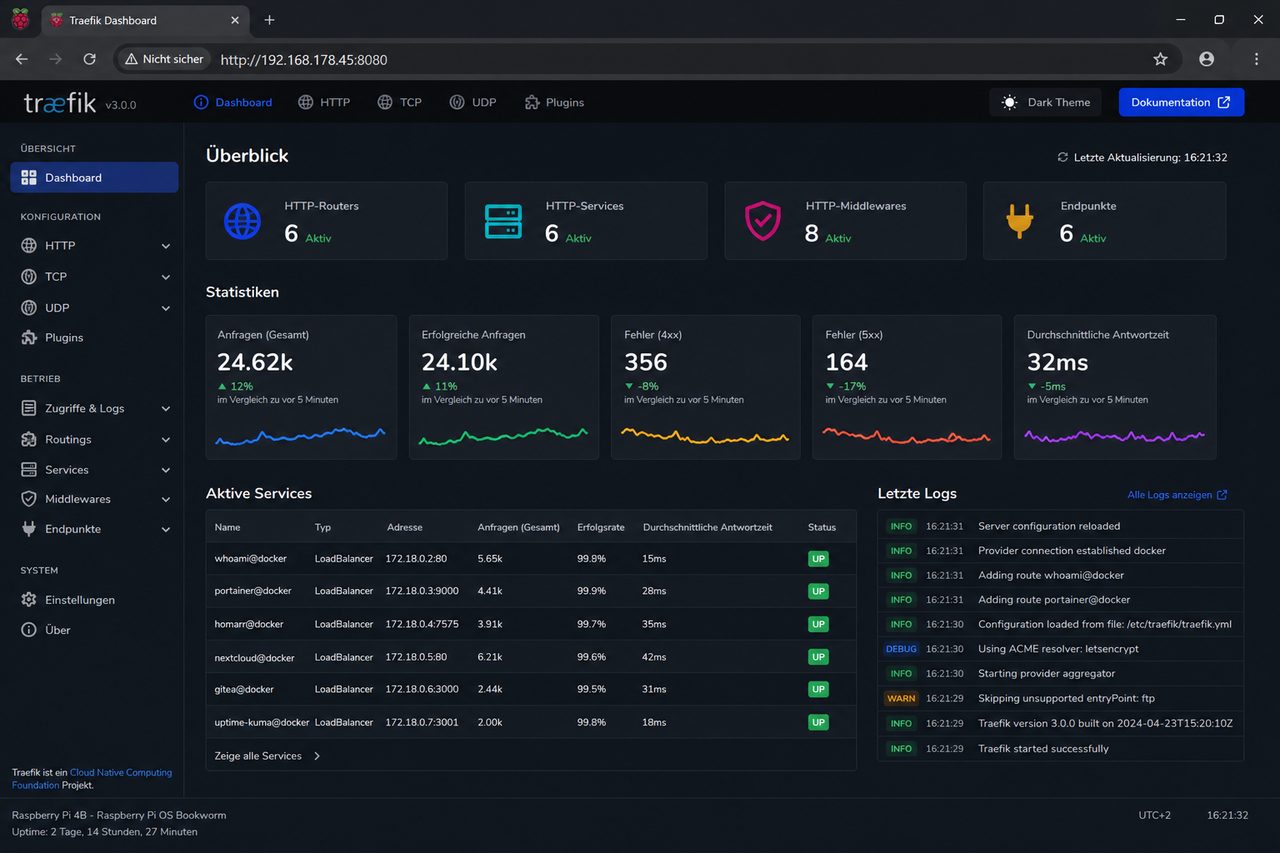Click the Services server icon in sidebar

pos(28,469)
